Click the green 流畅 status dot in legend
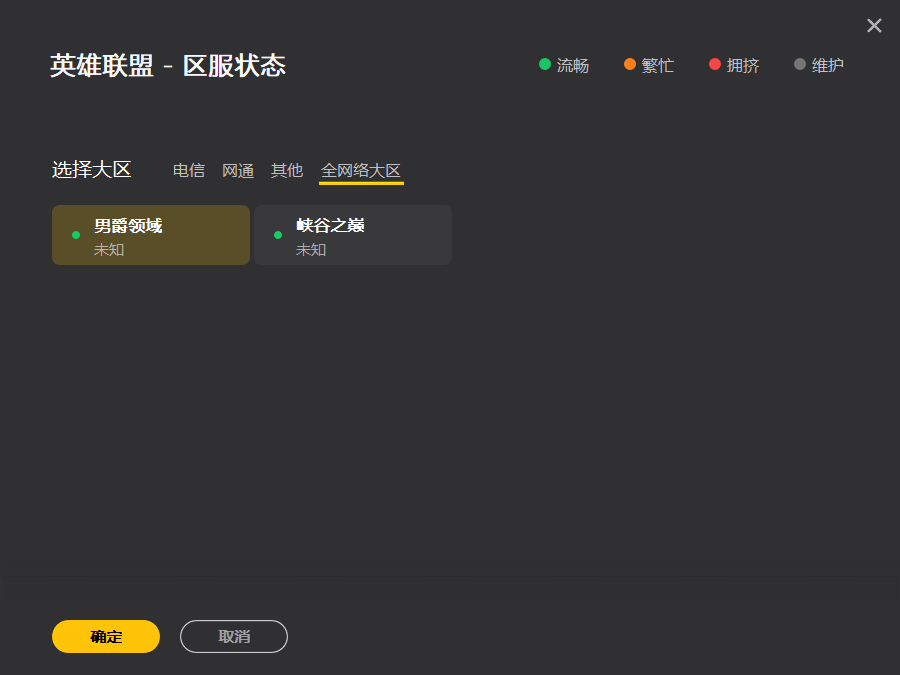 (x=545, y=64)
